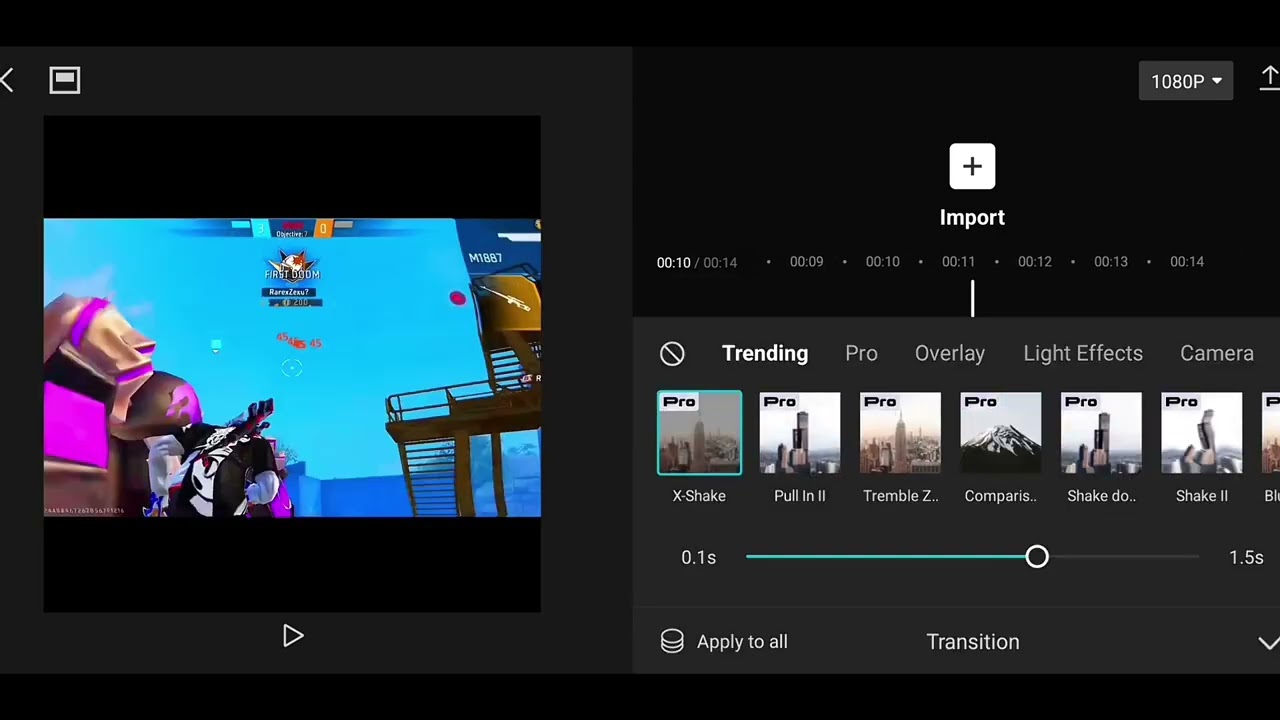Click the X-Shake label text
Viewport: 1280px width, 720px height.
pos(699,496)
